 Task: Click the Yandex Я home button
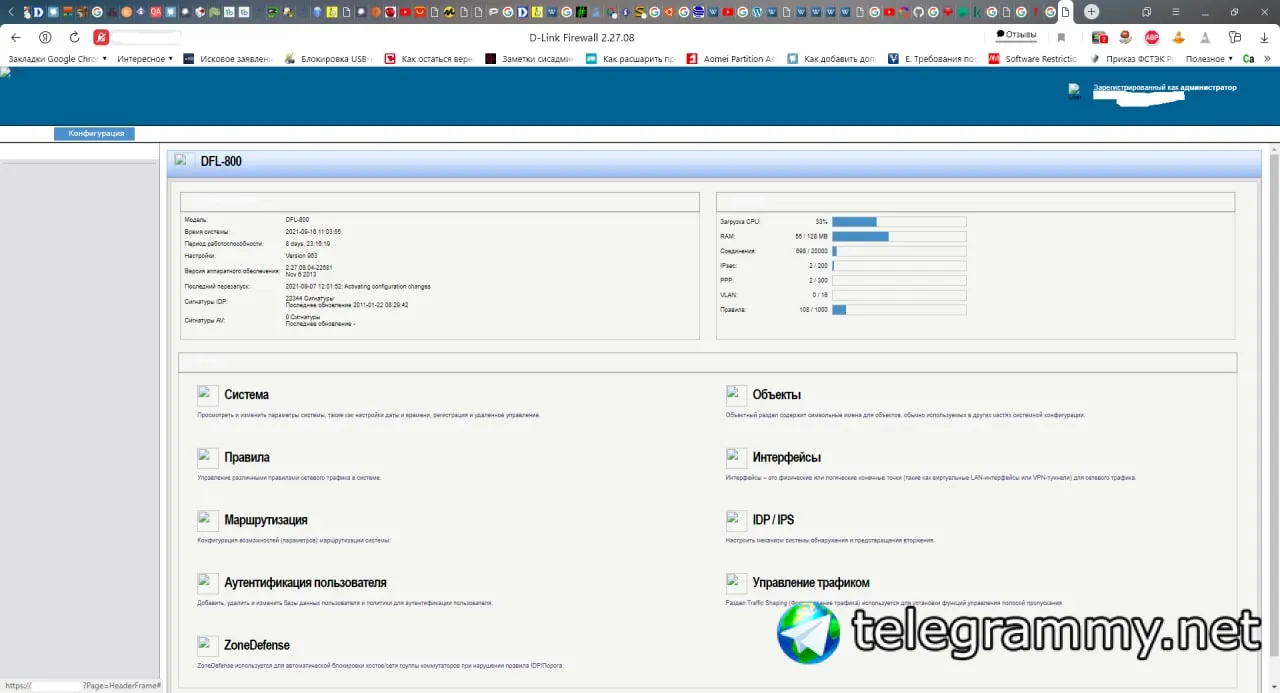(45, 37)
